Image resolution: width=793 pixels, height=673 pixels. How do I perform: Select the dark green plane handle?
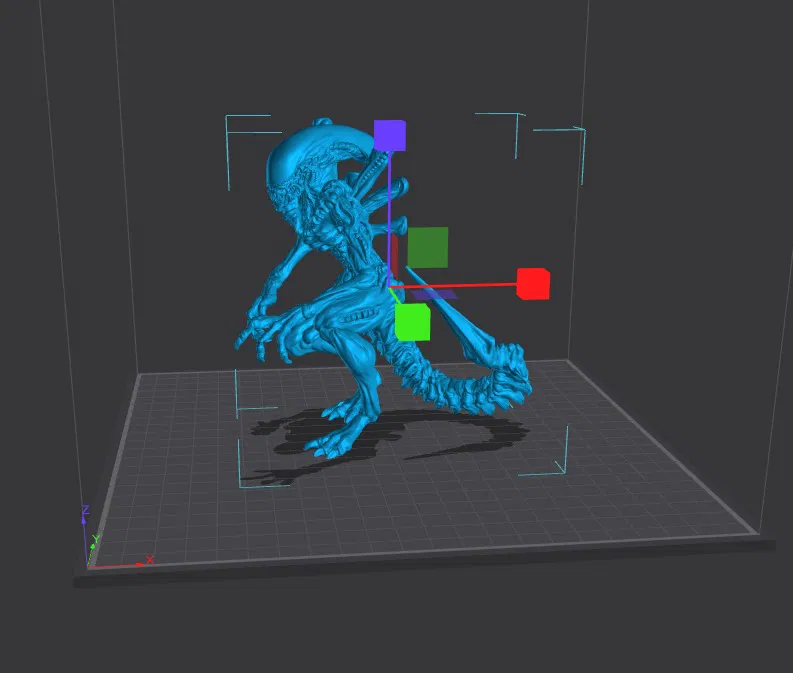(x=428, y=248)
